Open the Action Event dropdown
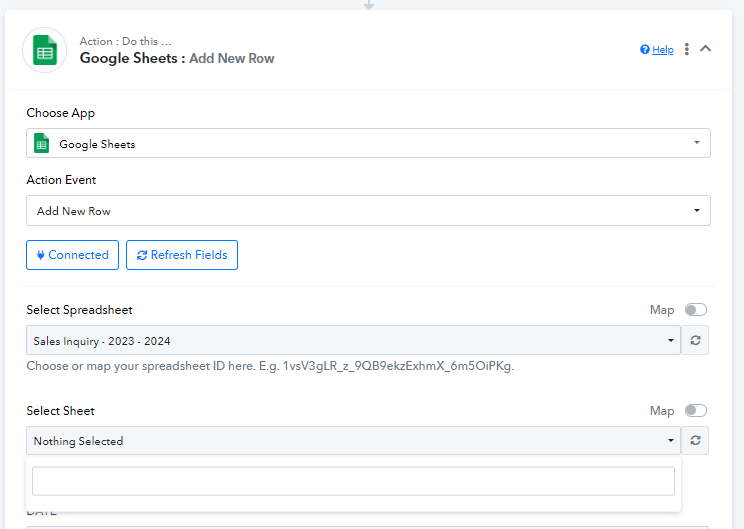 click(368, 210)
